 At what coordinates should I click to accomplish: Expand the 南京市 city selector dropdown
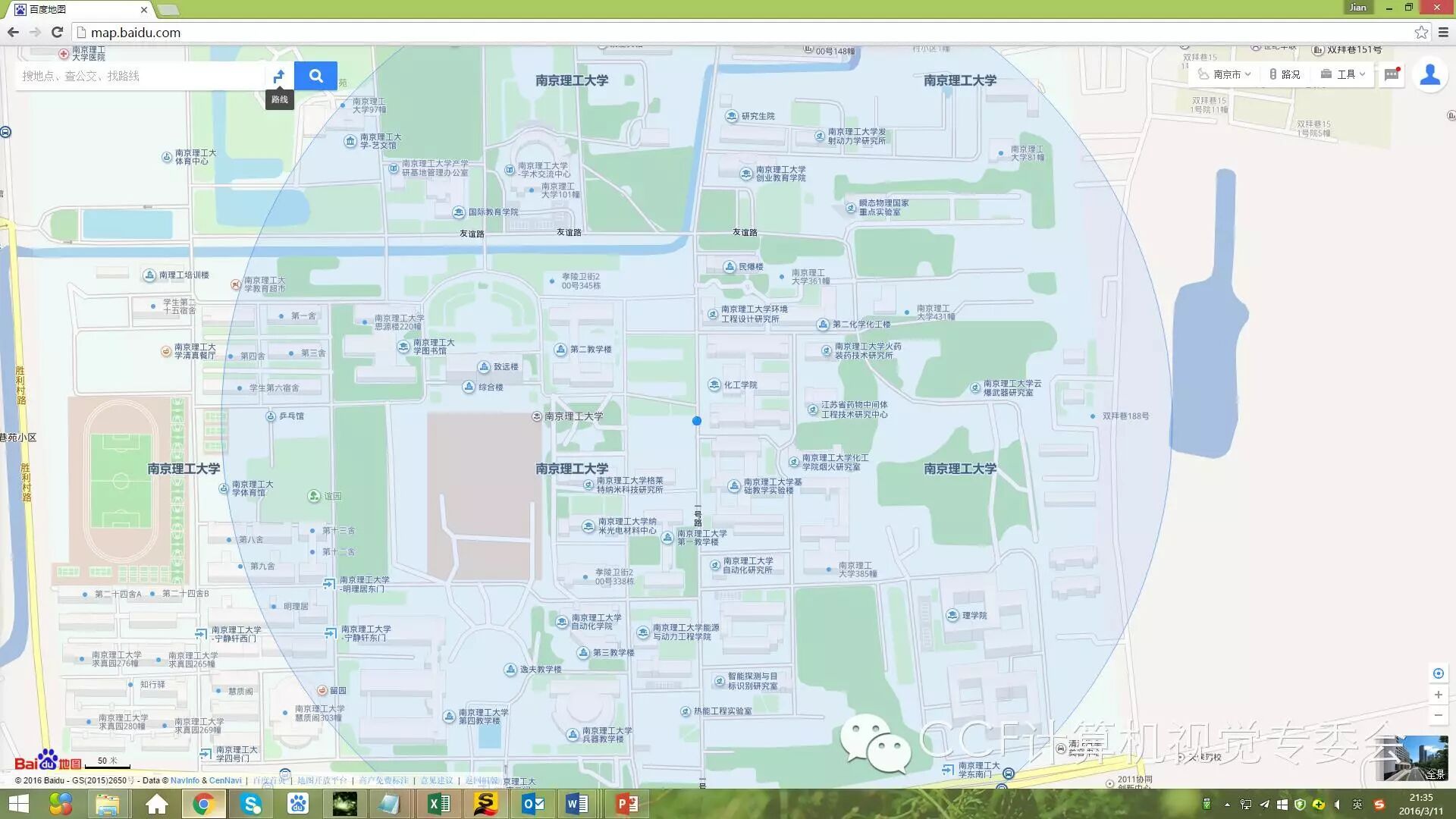[x=1225, y=74]
